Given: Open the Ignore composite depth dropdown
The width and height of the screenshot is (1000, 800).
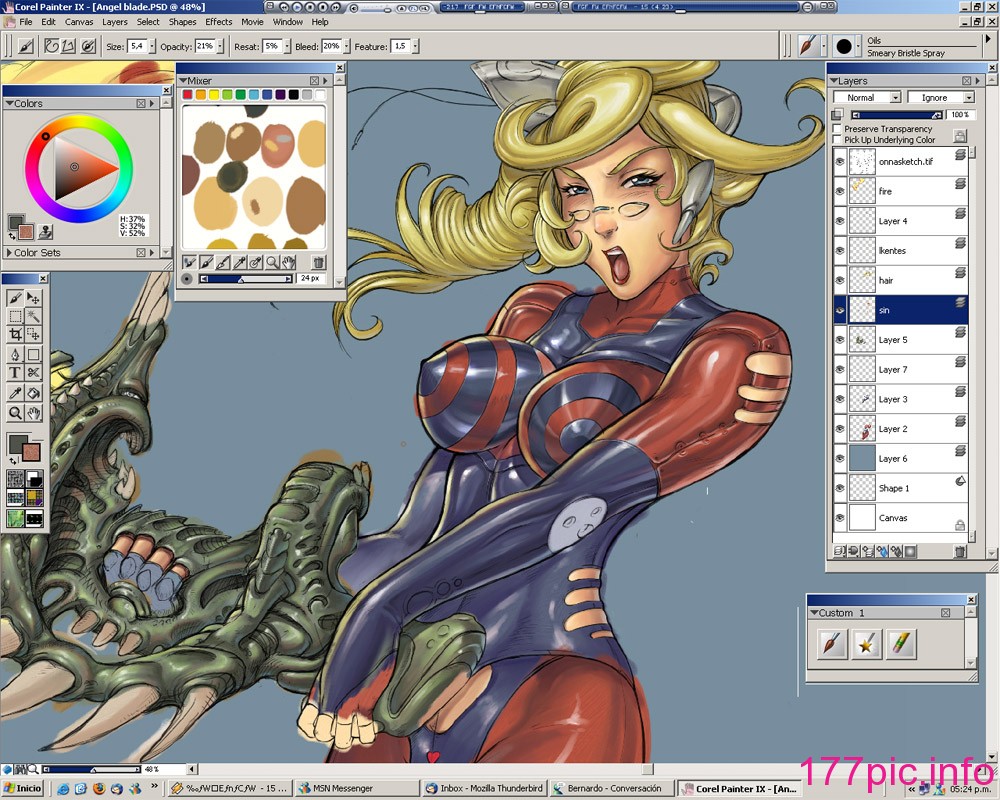Looking at the screenshot, I should pos(941,98).
